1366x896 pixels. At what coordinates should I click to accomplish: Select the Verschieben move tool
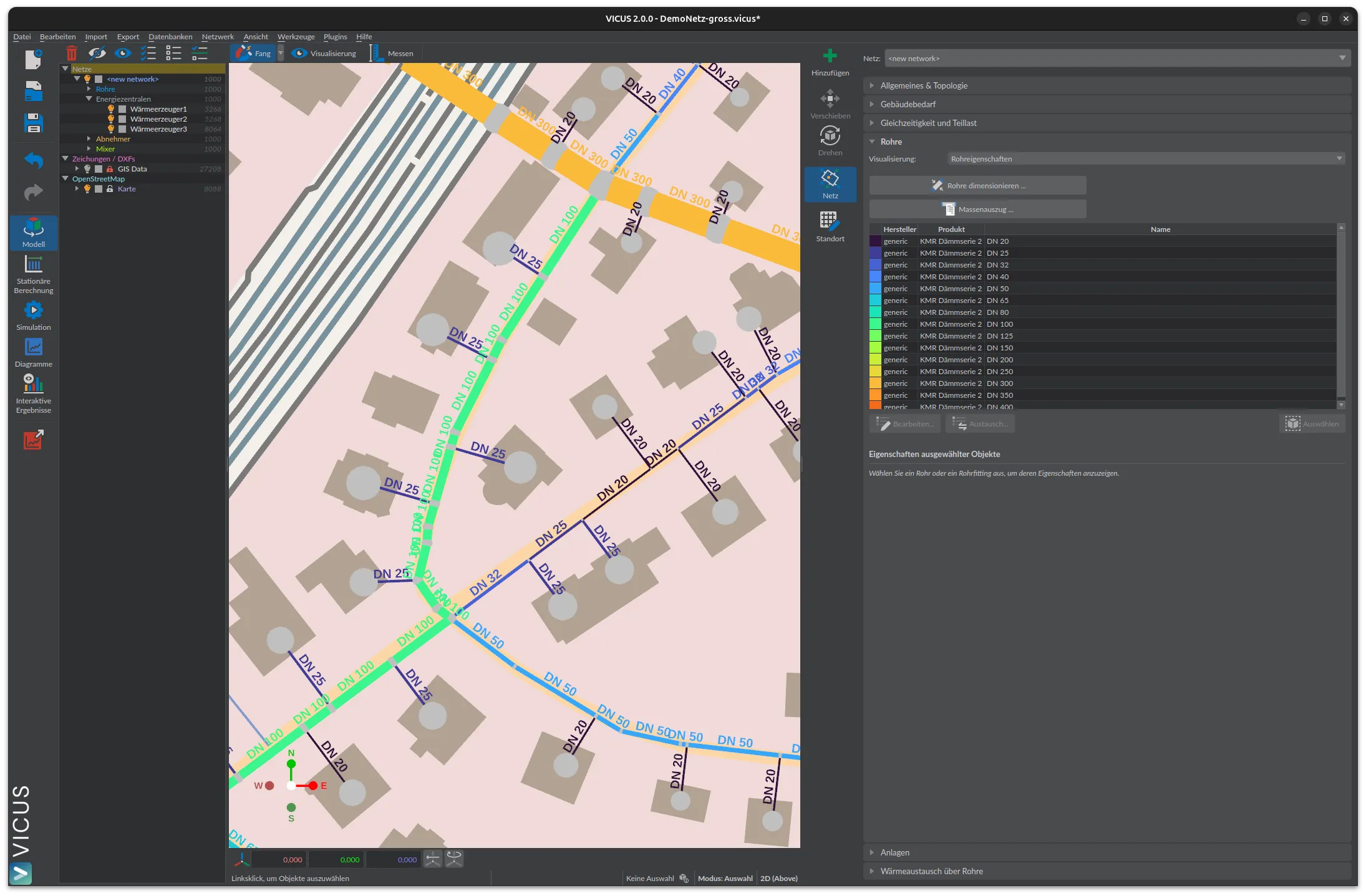click(830, 104)
